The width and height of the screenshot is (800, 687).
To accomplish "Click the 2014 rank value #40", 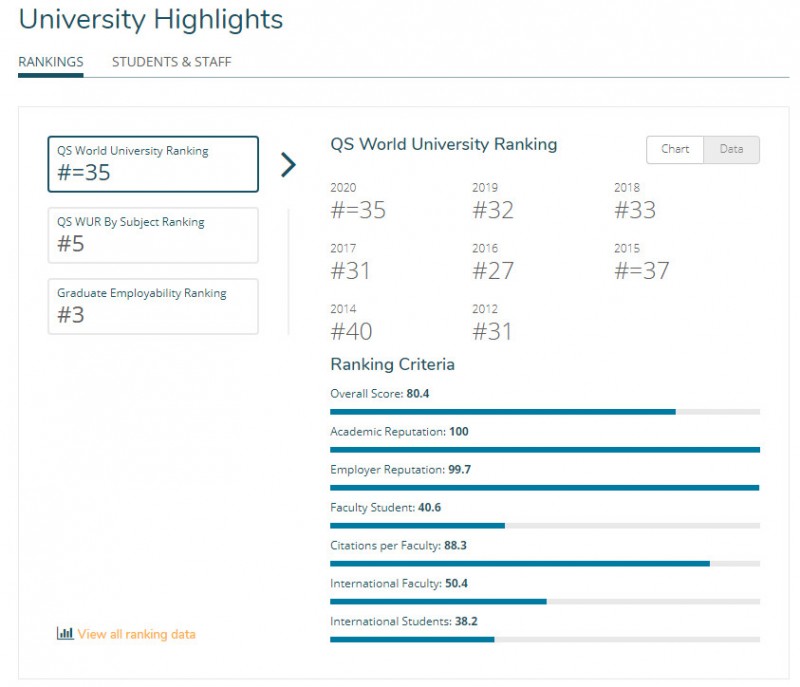I will tap(351, 332).
